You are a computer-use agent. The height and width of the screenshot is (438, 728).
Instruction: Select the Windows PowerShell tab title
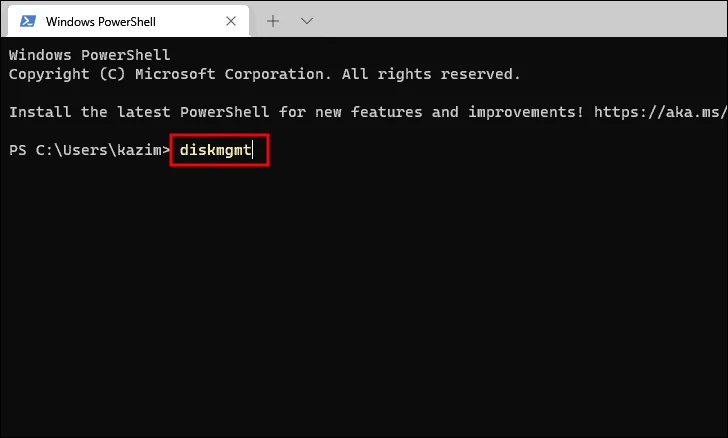[x=101, y=21]
